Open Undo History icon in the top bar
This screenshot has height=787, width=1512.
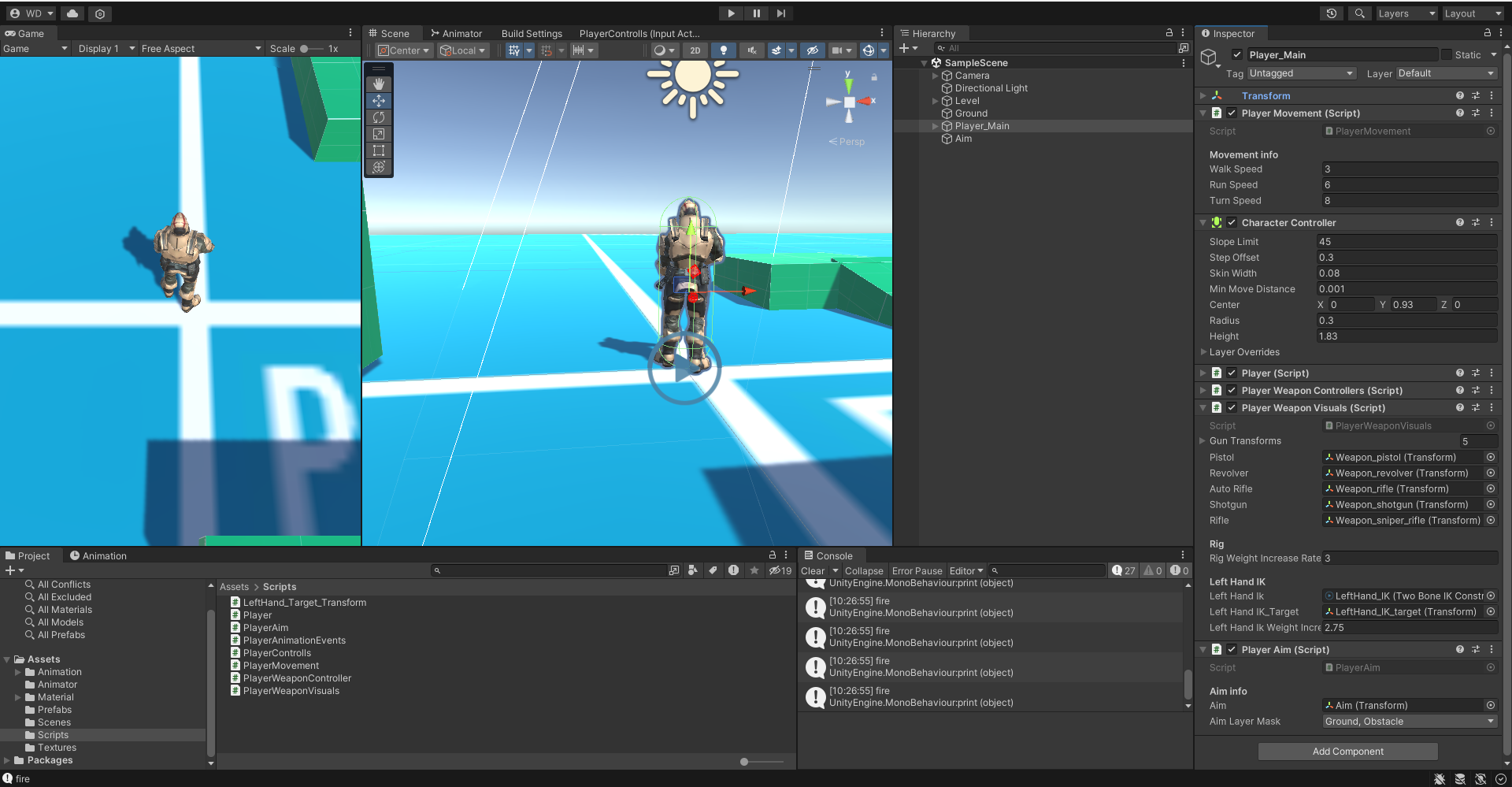(x=1332, y=13)
